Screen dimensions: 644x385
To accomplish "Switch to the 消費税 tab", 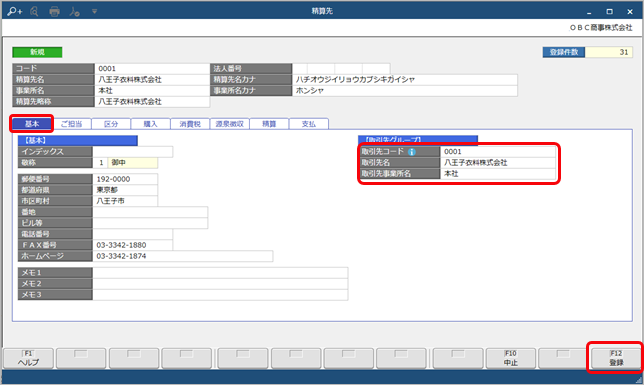I will pyautogui.click(x=190, y=124).
